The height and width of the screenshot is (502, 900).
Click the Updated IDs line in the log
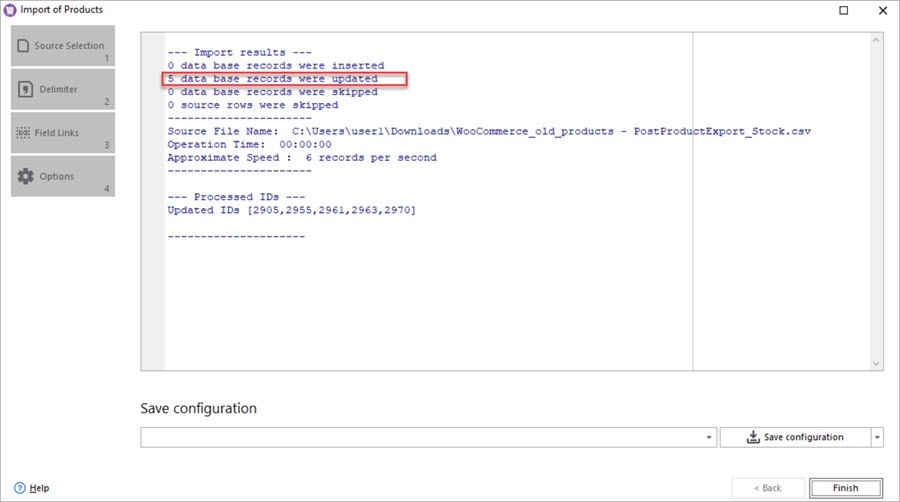(x=291, y=210)
